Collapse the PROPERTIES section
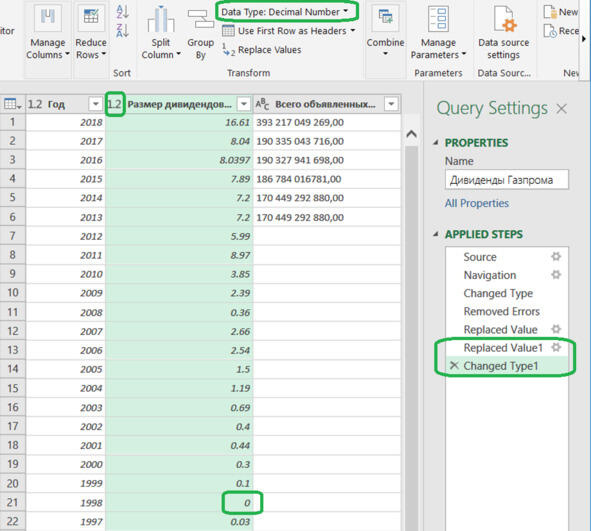The height and width of the screenshot is (531, 591). (436, 142)
